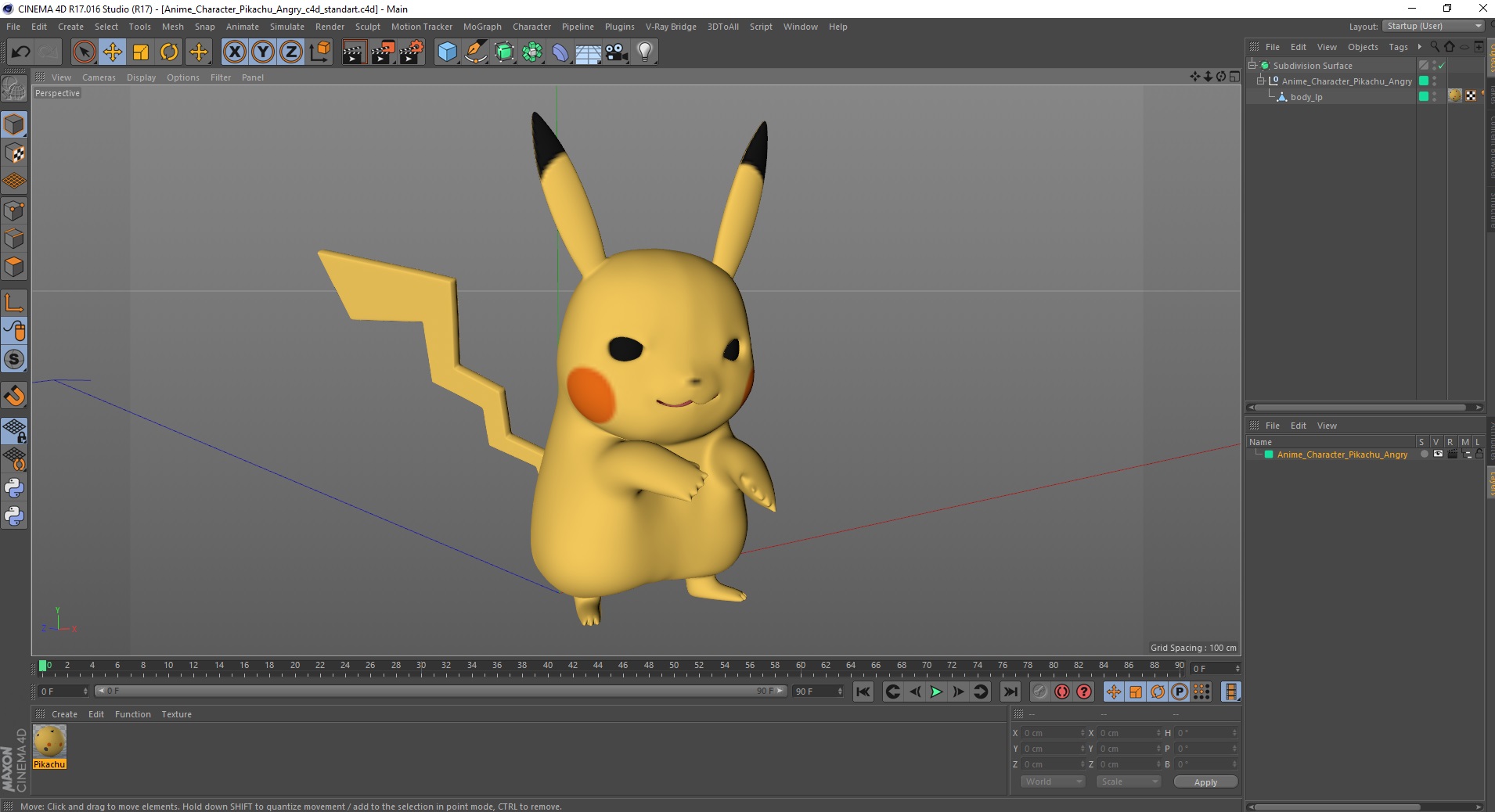Add a Subdivision Surface generator
The image size is (1495, 812).
tap(505, 52)
